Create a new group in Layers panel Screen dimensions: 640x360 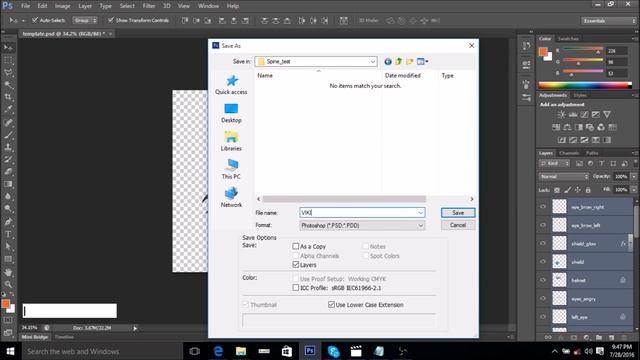(x=598, y=338)
